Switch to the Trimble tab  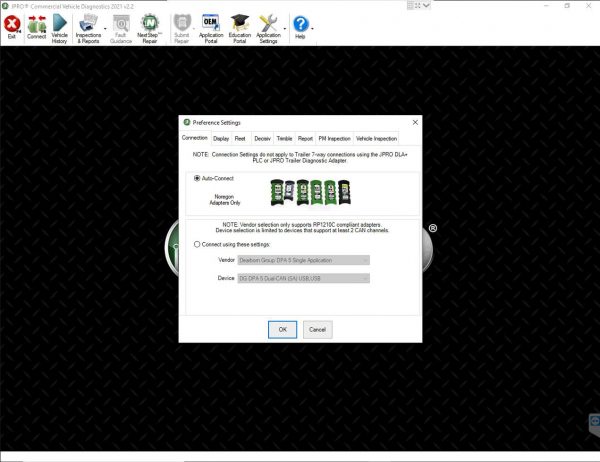point(284,139)
